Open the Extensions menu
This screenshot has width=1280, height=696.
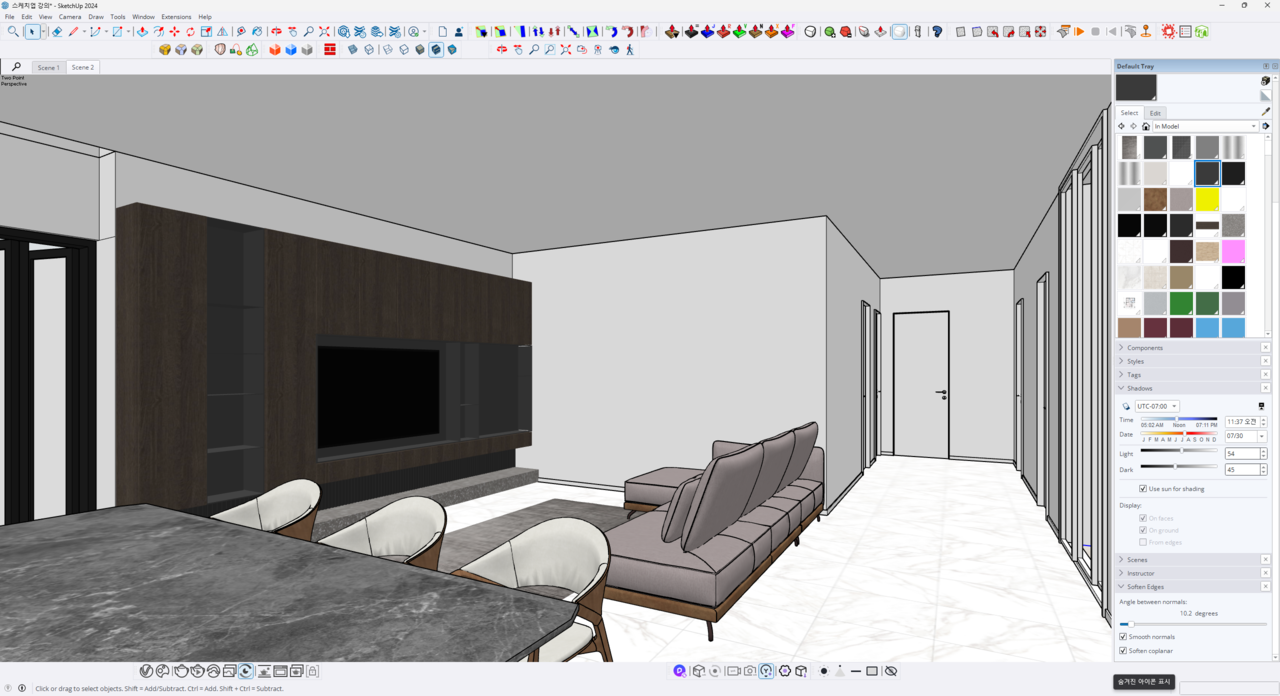176,17
